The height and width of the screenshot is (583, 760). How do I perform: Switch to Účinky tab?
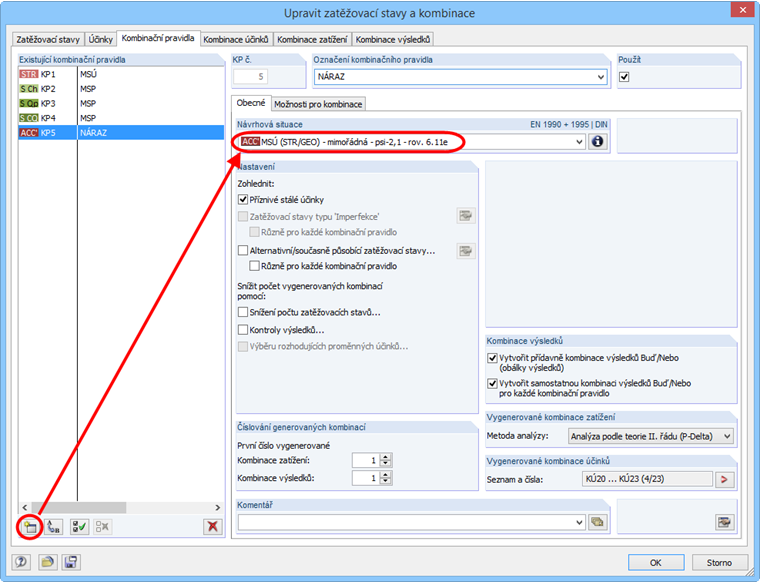[101, 40]
